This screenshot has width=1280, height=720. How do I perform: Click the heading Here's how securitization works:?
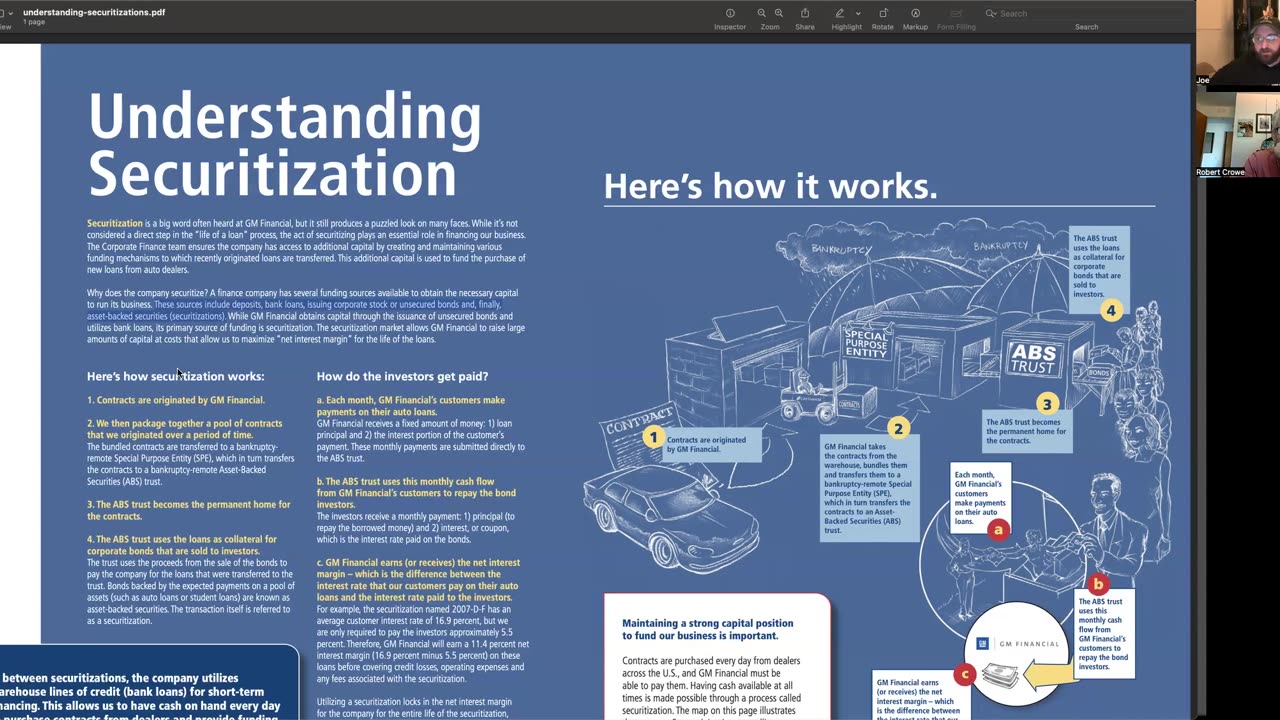(176, 376)
